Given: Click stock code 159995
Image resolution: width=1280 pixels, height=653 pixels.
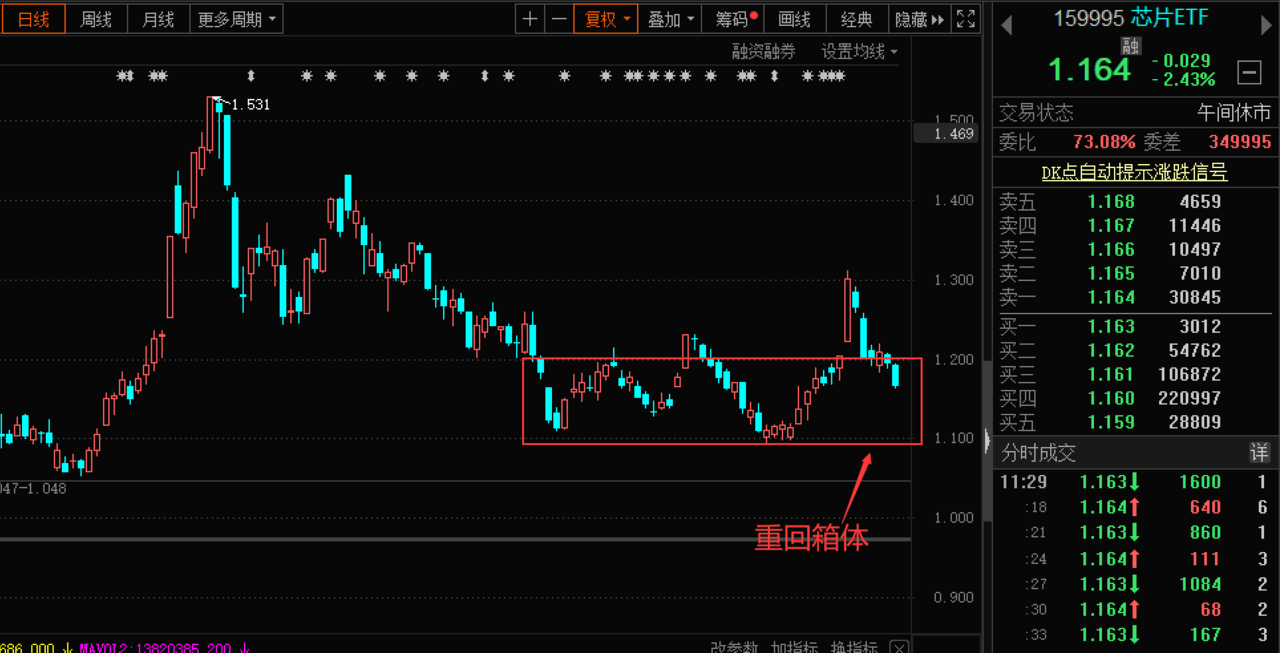Looking at the screenshot, I should [x=1090, y=18].
